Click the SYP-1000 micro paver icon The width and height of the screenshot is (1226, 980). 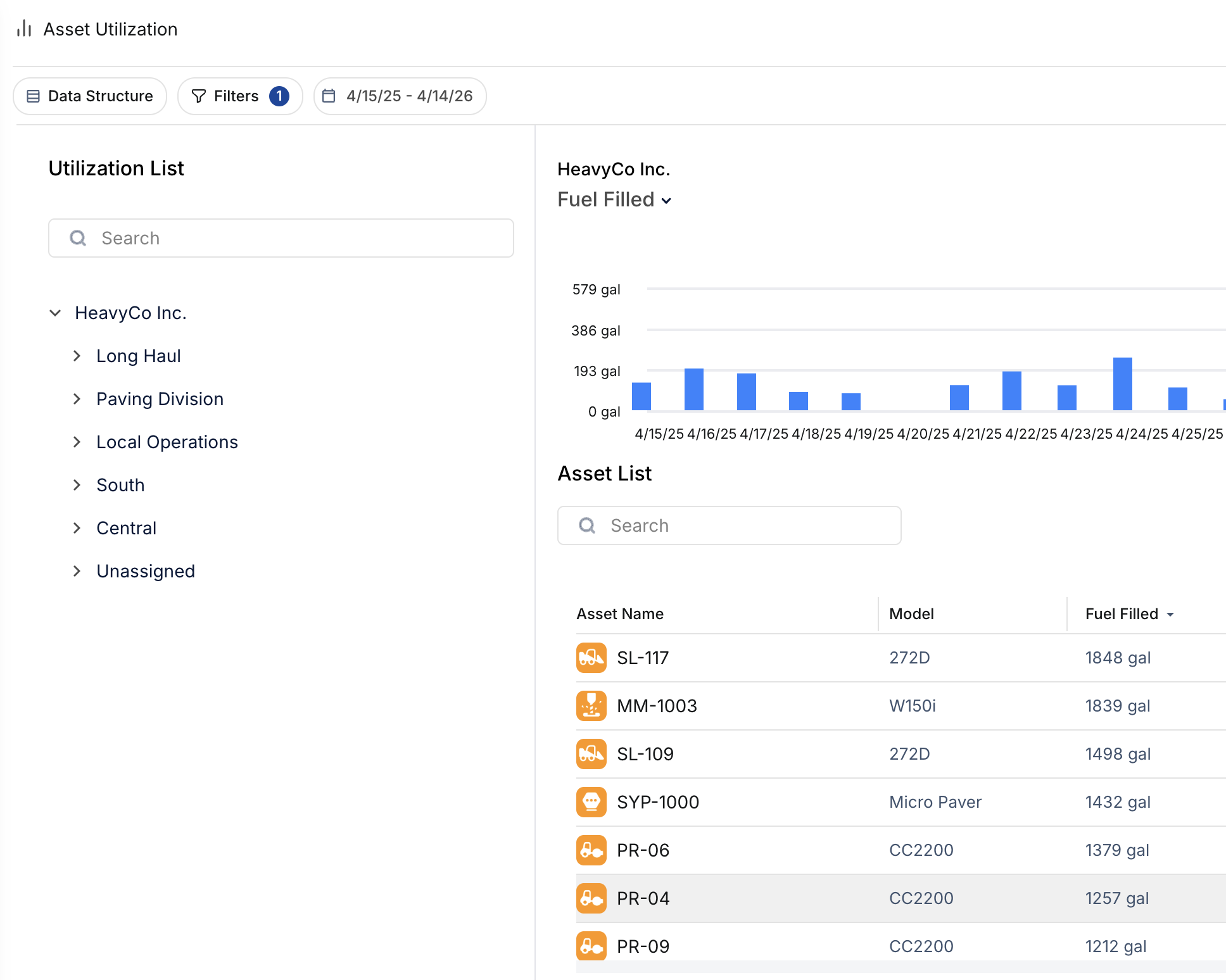point(591,802)
